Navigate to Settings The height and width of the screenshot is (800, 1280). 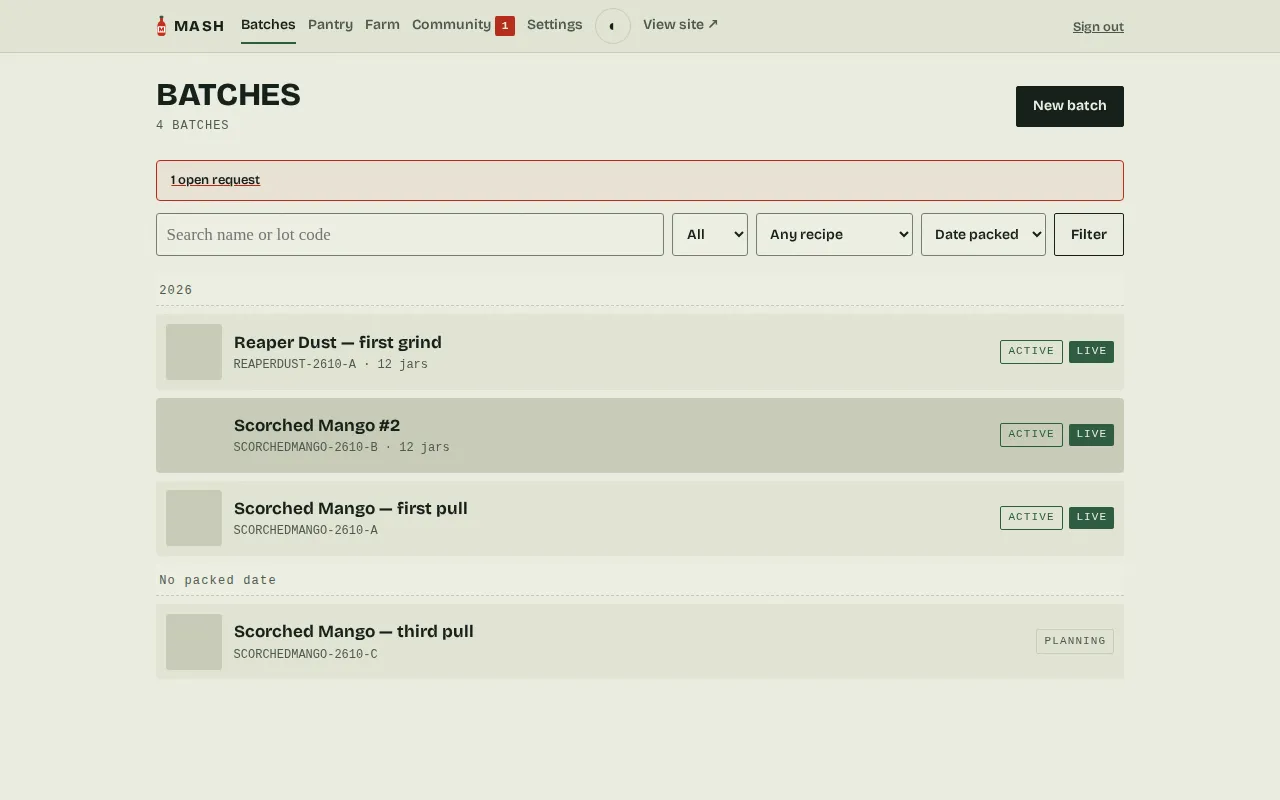(x=555, y=25)
